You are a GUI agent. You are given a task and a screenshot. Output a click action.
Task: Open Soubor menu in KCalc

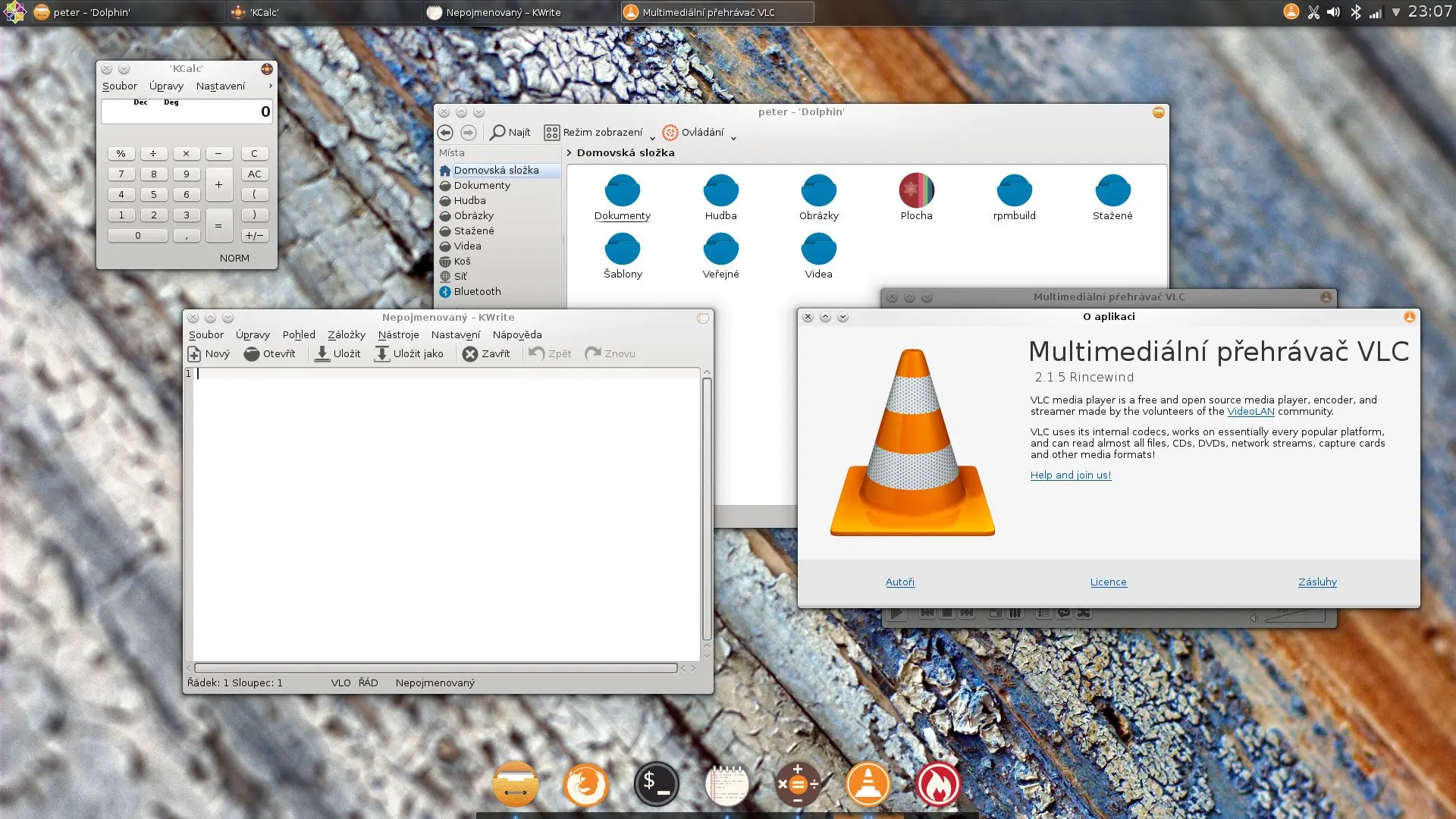(120, 86)
